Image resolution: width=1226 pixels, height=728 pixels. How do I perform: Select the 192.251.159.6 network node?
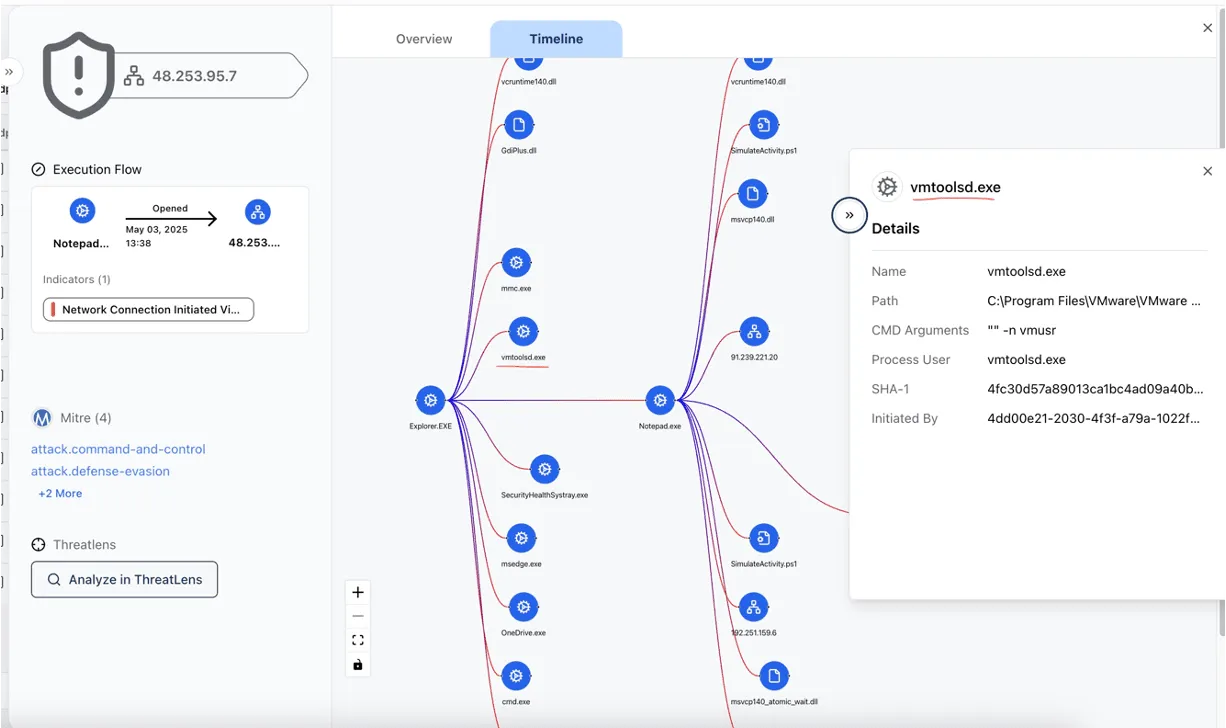click(753, 607)
